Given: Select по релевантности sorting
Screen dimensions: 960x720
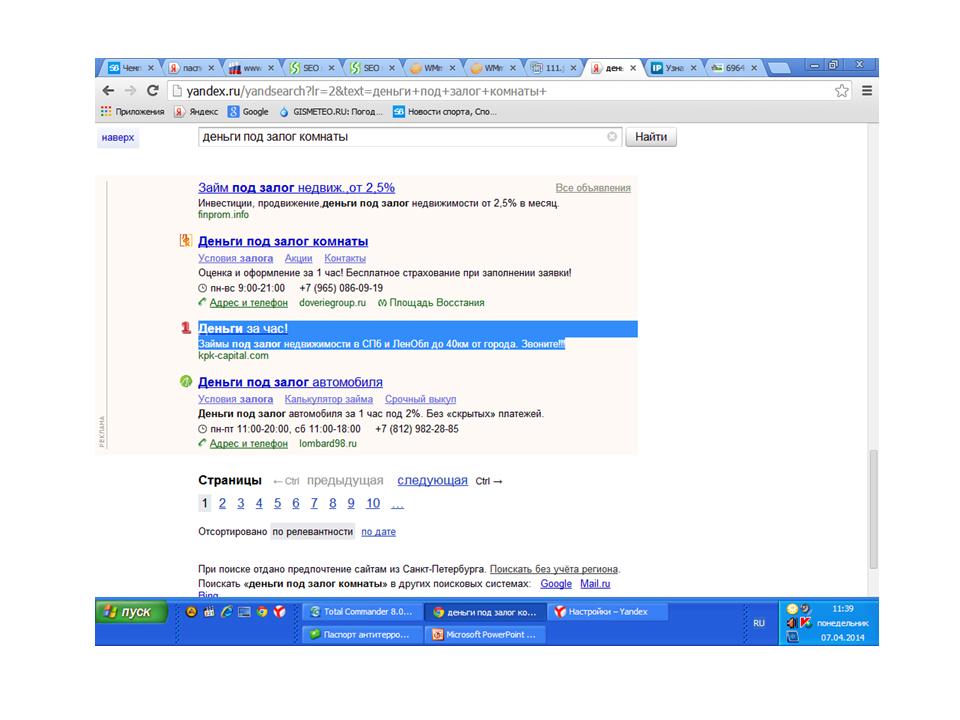Looking at the screenshot, I should 313,531.
